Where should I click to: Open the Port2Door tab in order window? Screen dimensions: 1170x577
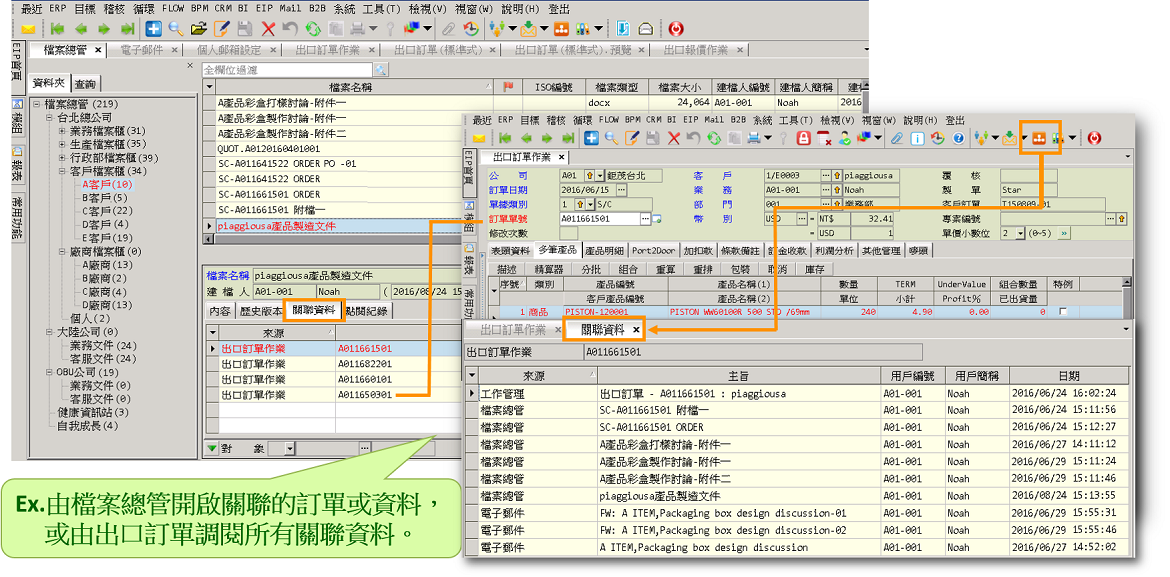[655, 250]
